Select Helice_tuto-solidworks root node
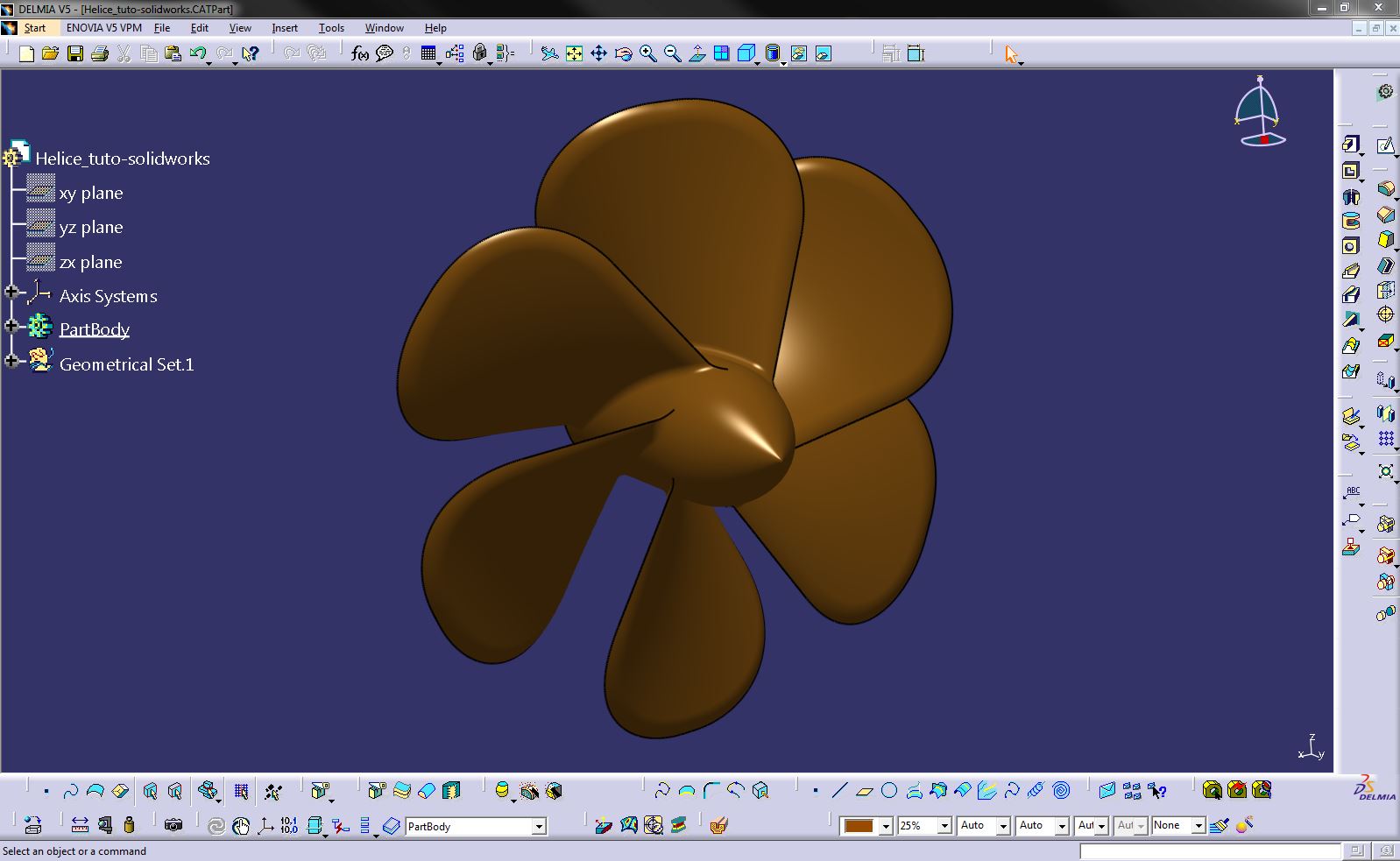 click(x=123, y=159)
